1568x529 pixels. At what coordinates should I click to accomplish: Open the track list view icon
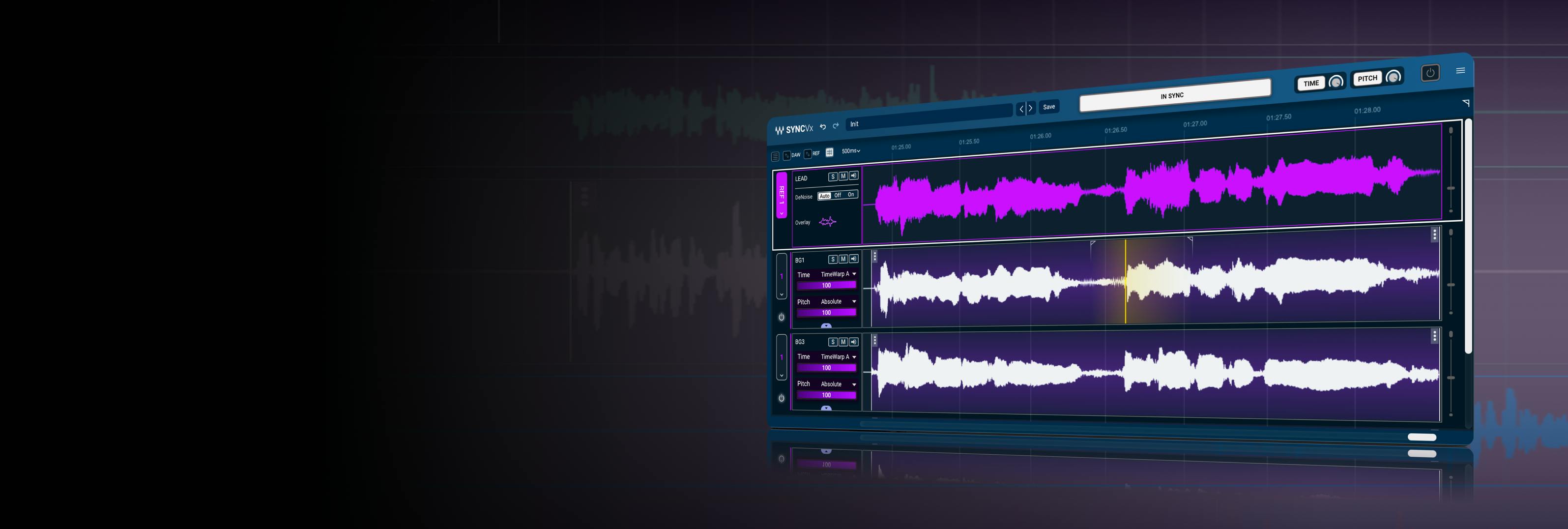click(x=775, y=156)
